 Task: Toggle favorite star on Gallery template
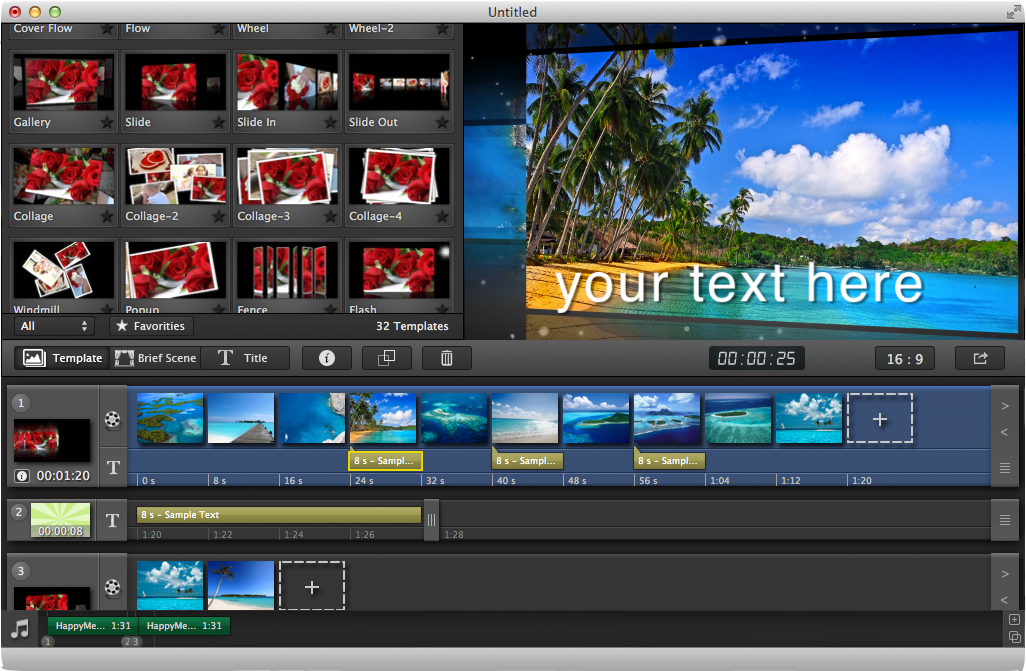click(107, 122)
